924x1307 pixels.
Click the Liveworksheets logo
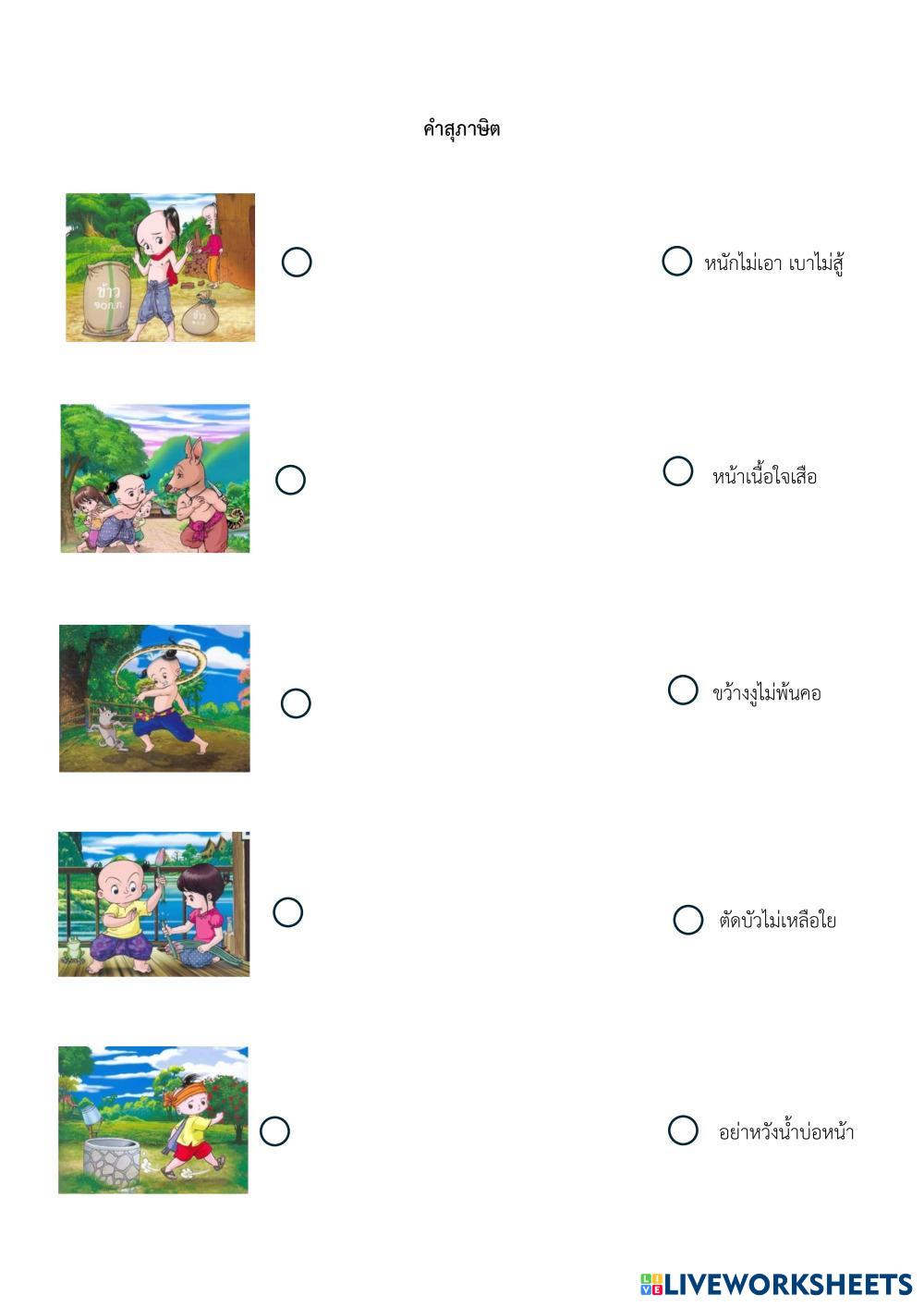tap(775, 1284)
